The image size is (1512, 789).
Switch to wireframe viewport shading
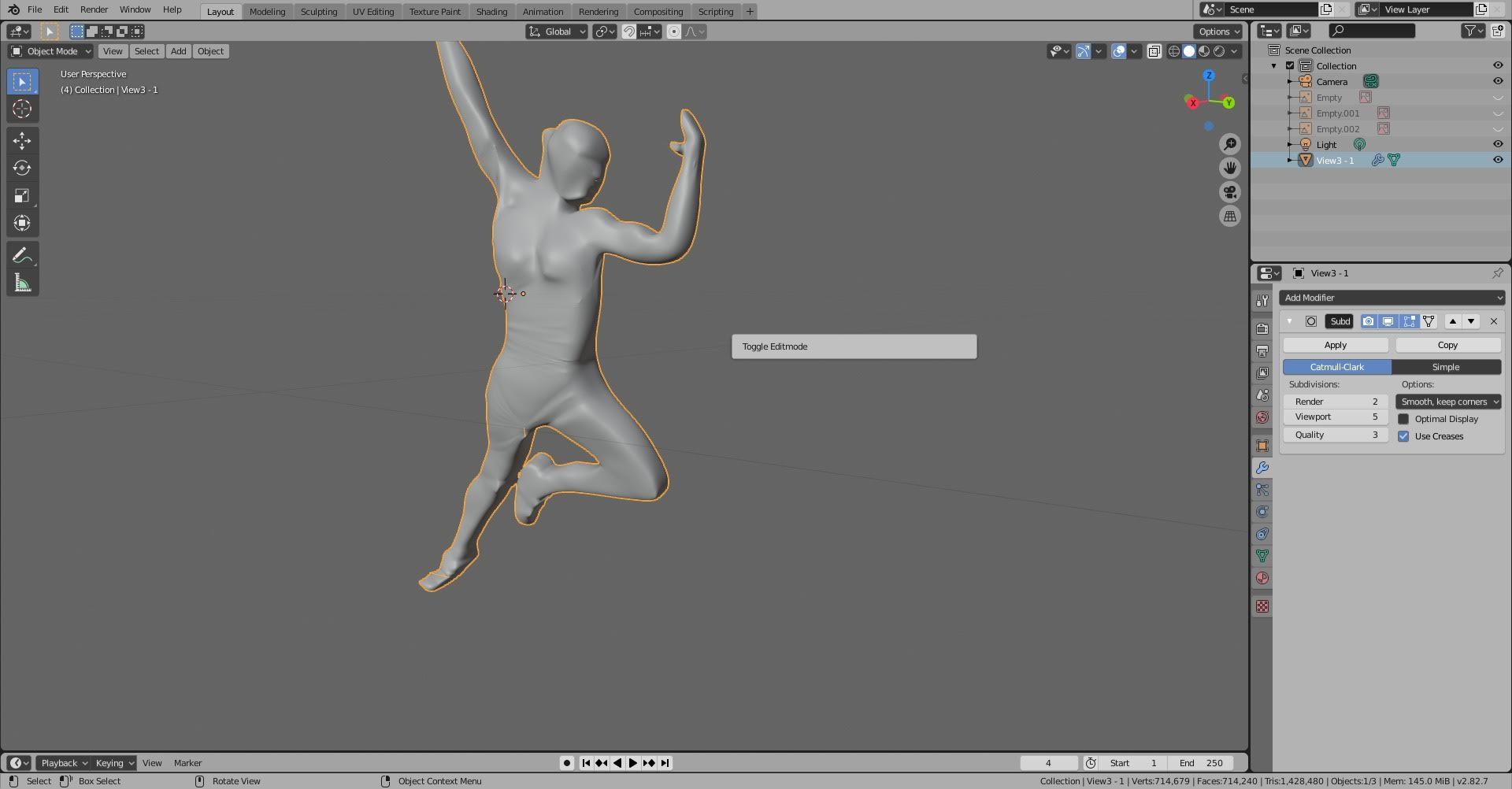(1174, 51)
